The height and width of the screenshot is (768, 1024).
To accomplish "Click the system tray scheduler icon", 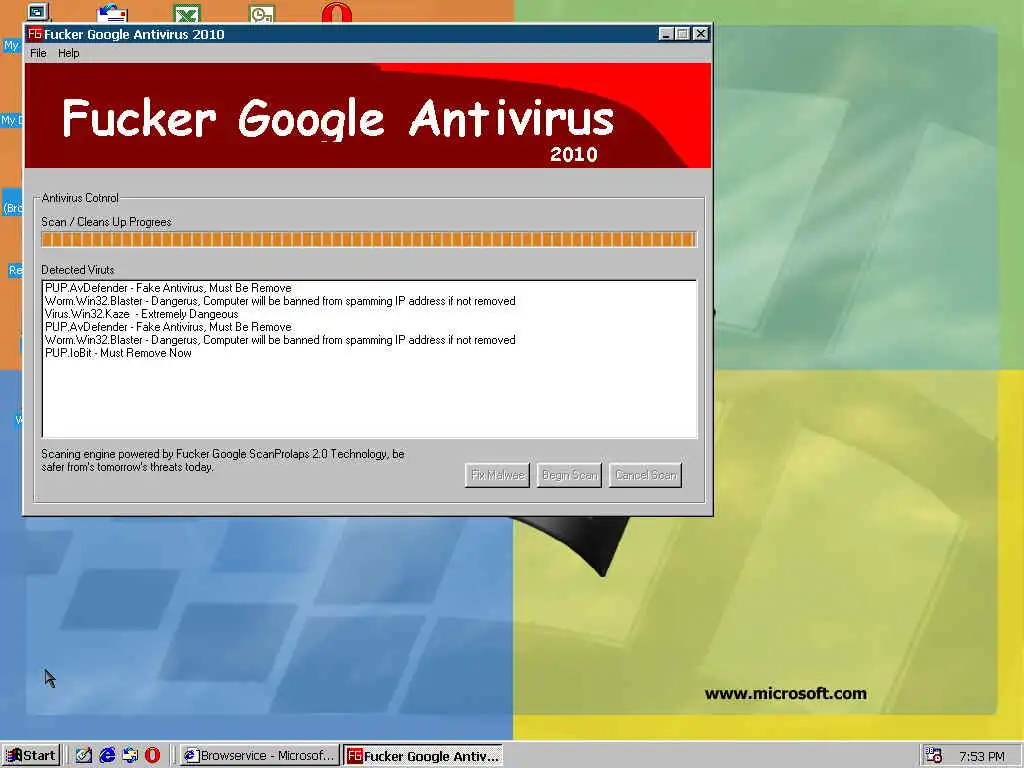I will click(933, 756).
